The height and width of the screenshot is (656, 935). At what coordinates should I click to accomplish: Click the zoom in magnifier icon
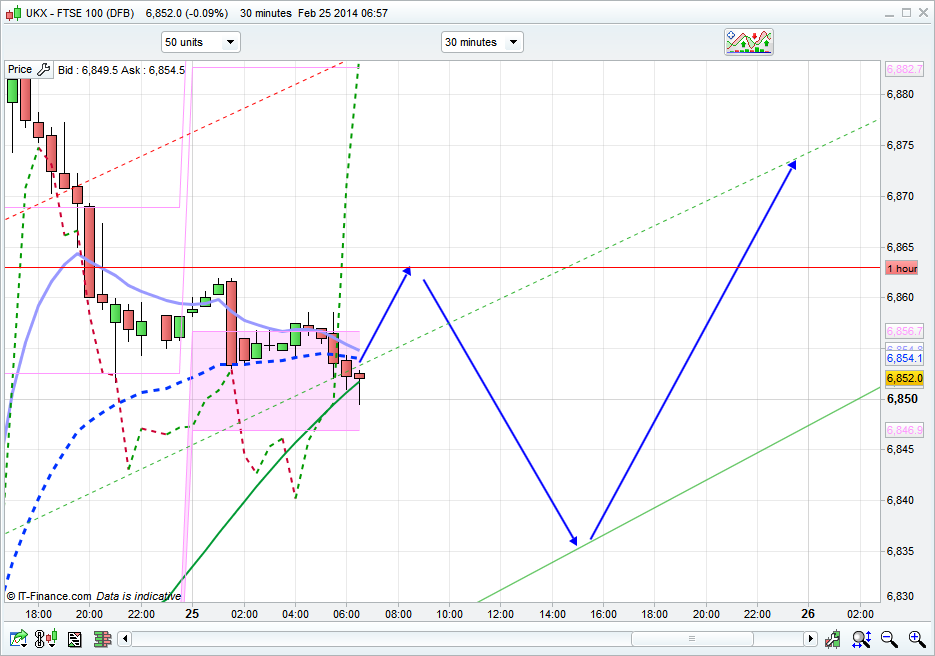916,638
